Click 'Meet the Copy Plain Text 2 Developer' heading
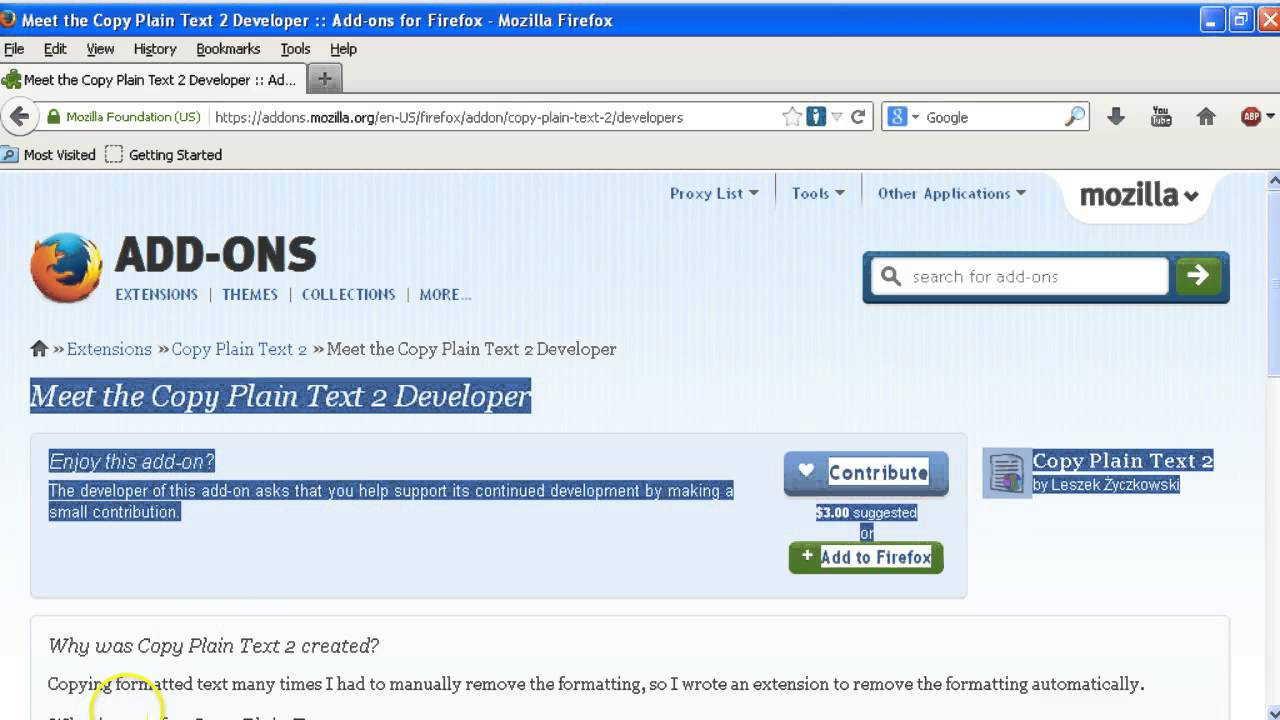Screen dimensions: 1280x720 pyautogui.click(x=280, y=396)
